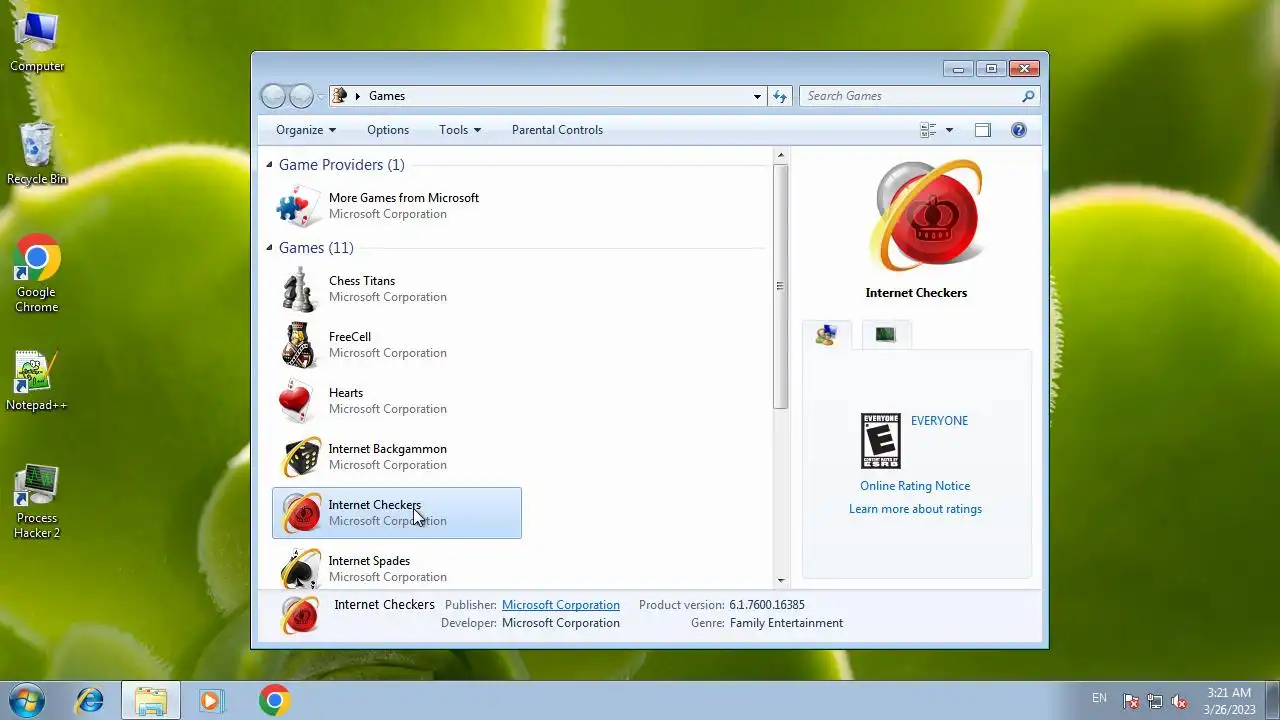
Task: Click the Chrome taskbar icon
Action: pyautogui.click(x=275, y=701)
